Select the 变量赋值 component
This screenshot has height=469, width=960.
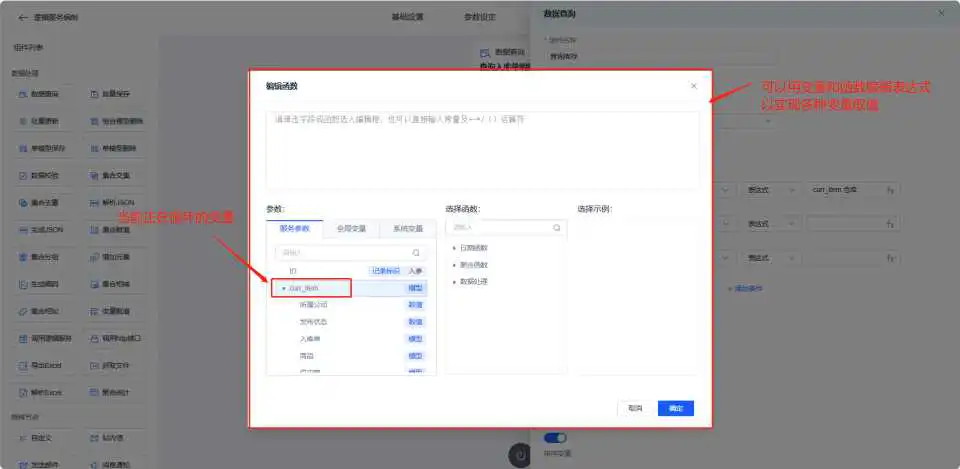pos(113,311)
